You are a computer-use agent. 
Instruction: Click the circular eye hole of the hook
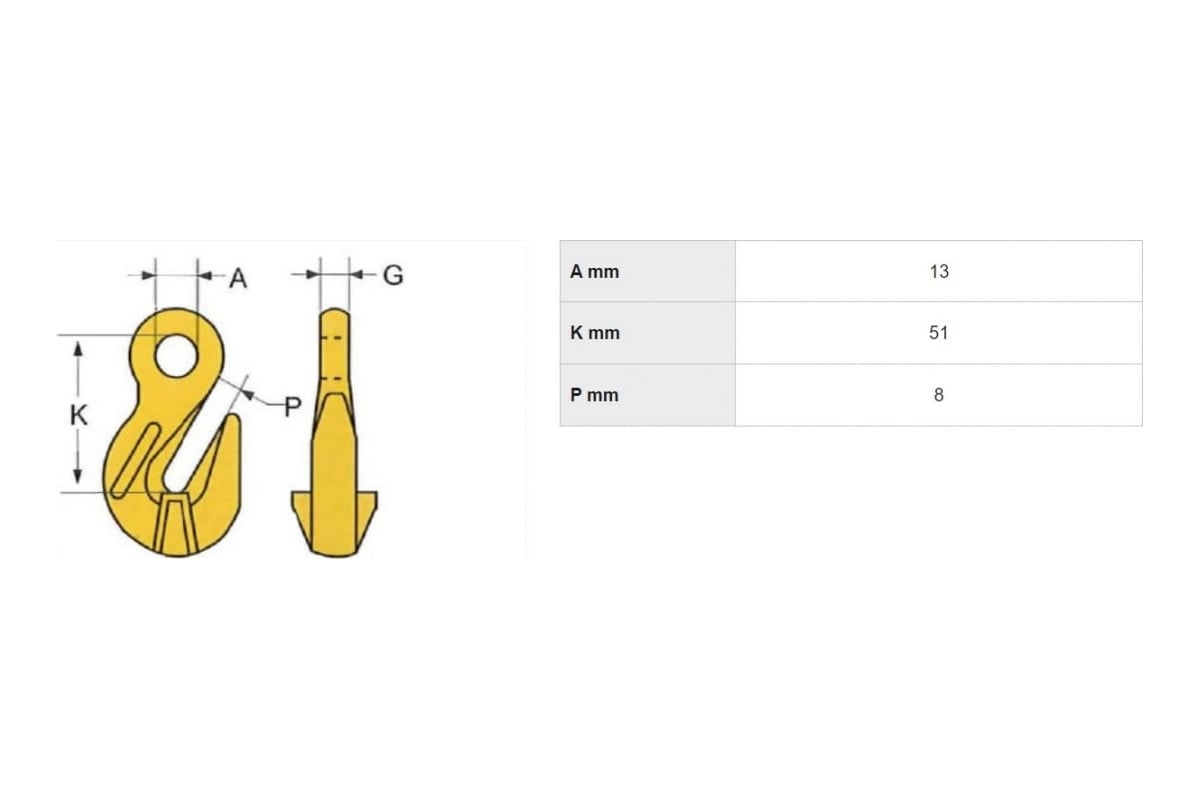[x=177, y=356]
